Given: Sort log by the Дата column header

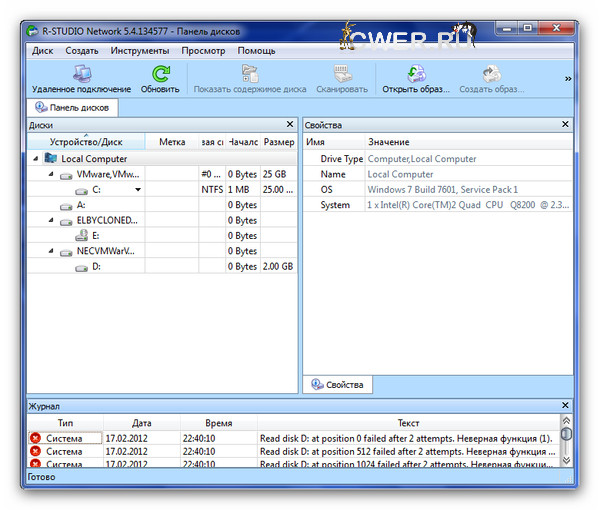Looking at the screenshot, I should point(141,423).
